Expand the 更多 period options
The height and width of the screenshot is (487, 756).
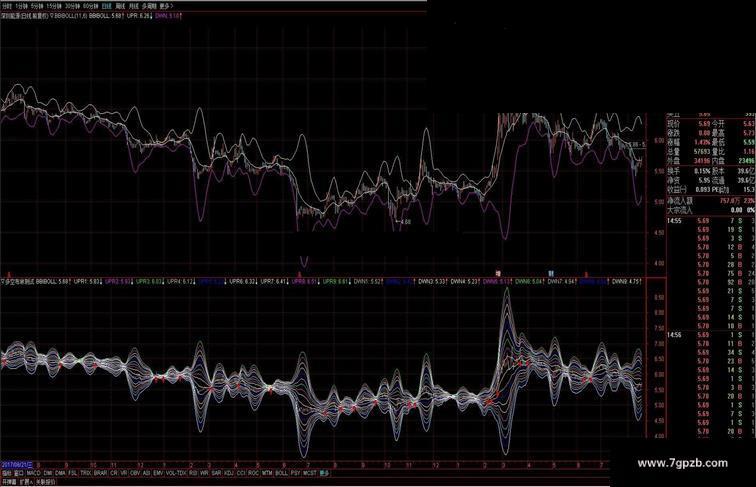coord(166,6)
